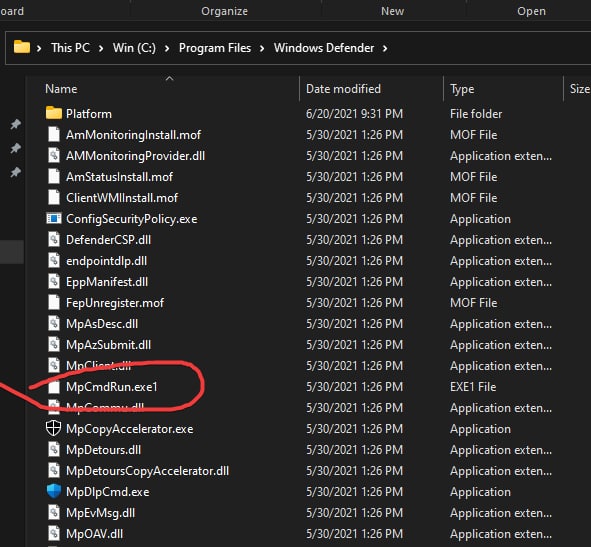Expand chevron after Win (C:) breadcrumb
Screen dimensions: 591x547
pyautogui.click(x=167, y=48)
